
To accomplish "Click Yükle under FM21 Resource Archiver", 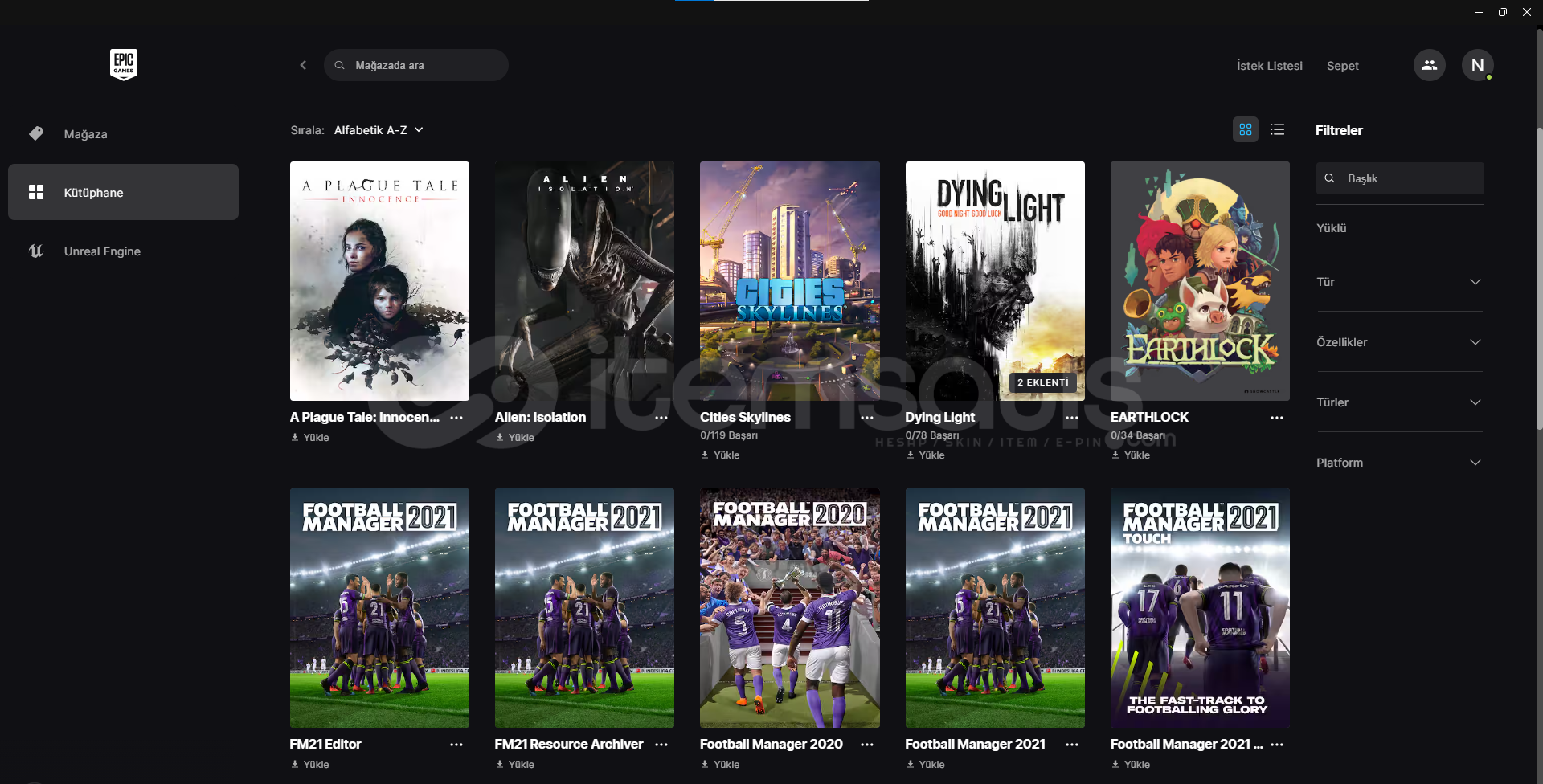I will (515, 765).
